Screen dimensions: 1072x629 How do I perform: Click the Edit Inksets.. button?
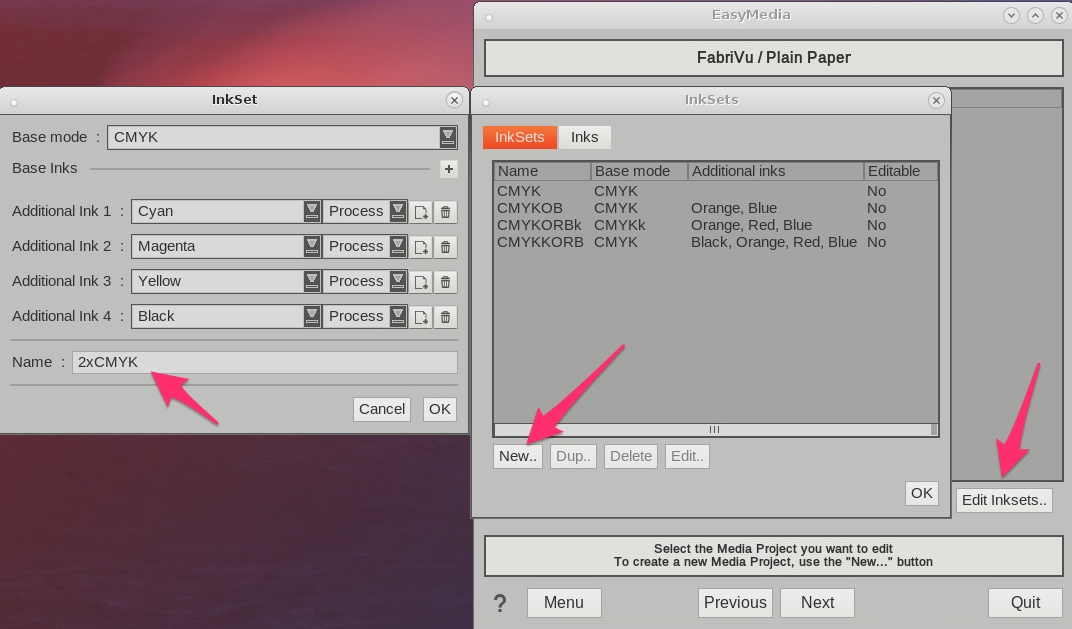(x=1004, y=500)
